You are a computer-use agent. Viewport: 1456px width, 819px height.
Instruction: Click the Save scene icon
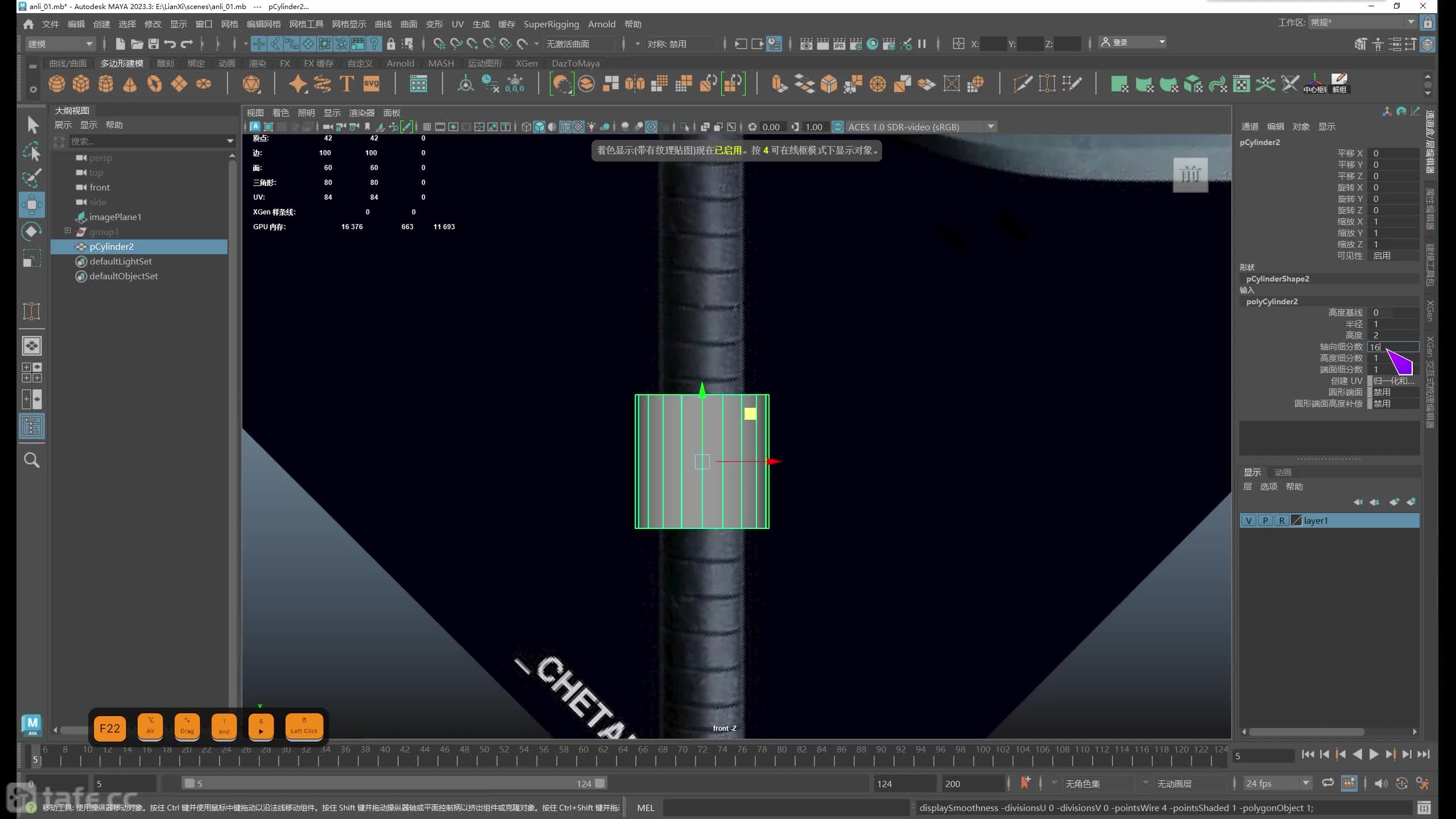tap(153, 44)
